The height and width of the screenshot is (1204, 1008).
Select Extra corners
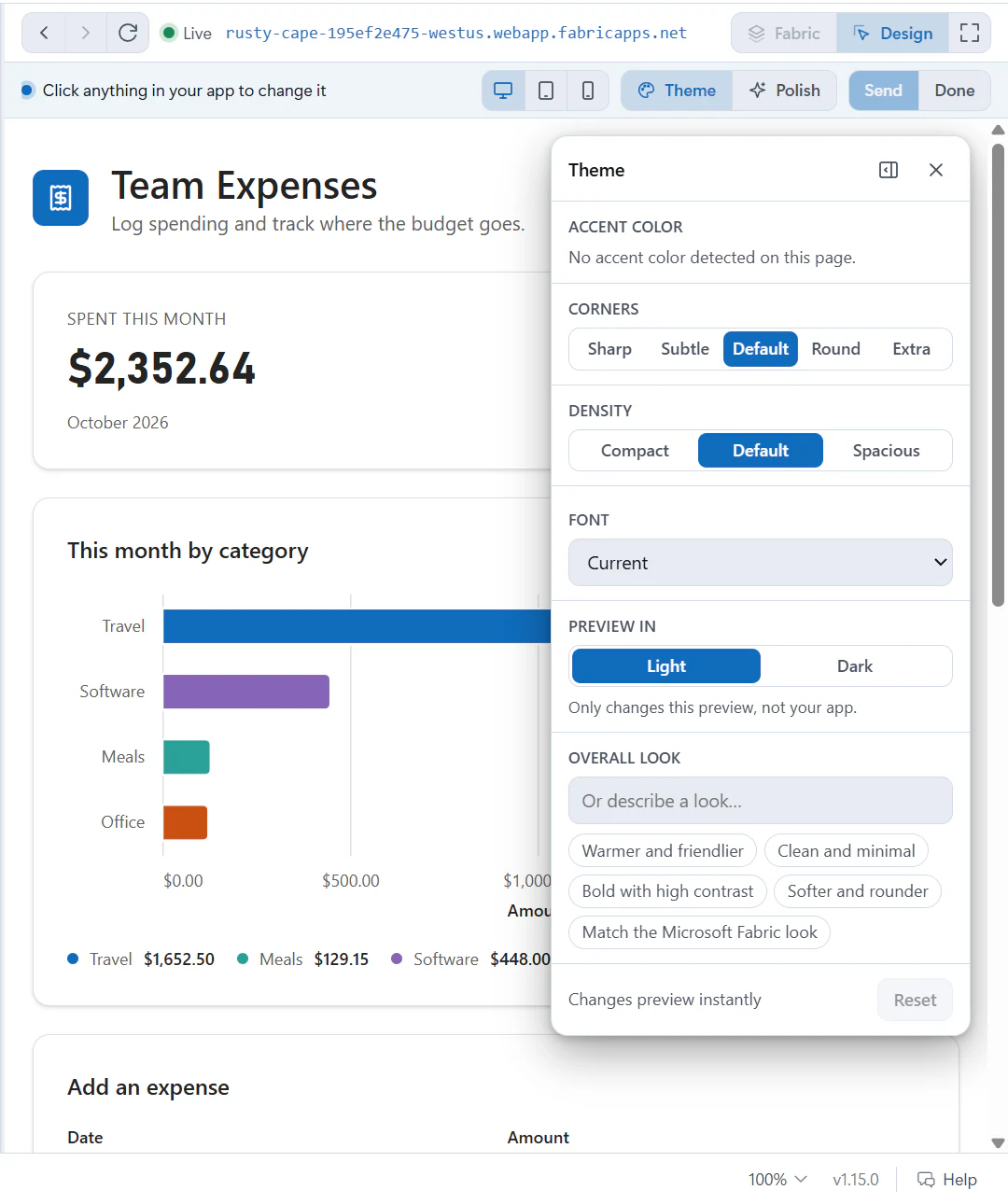(911, 349)
